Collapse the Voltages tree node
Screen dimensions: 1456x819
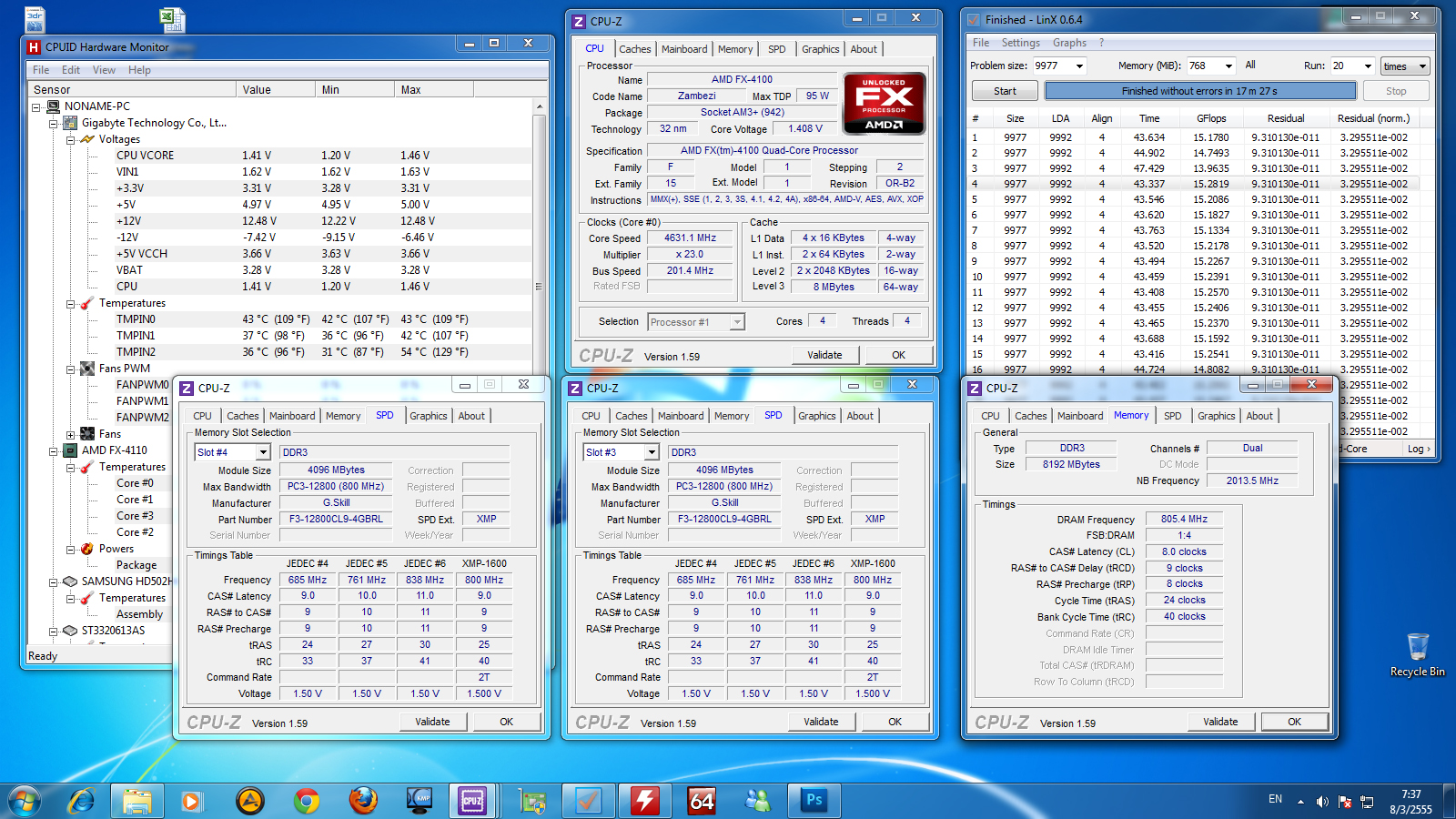[x=70, y=139]
